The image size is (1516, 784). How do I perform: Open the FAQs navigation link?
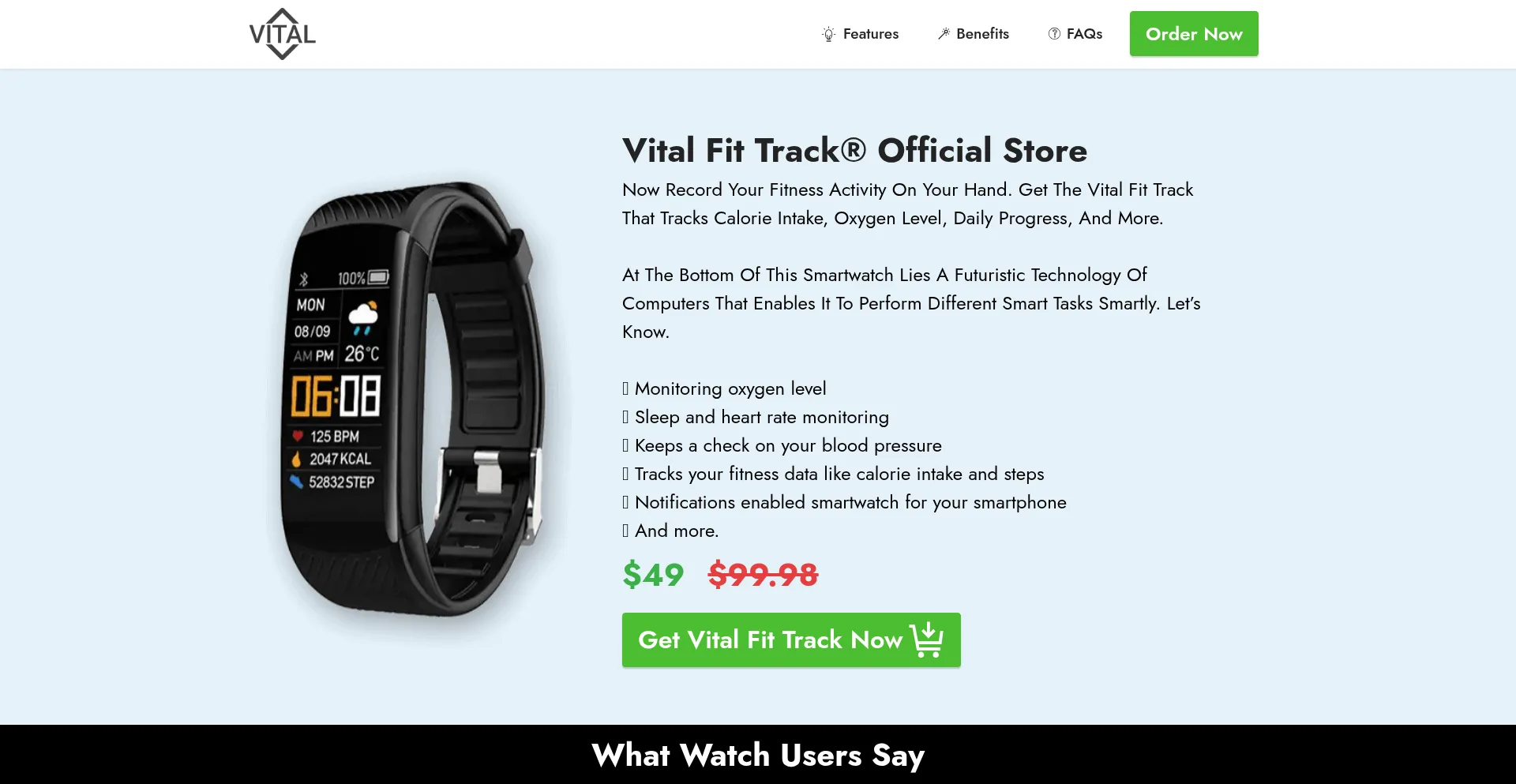(1075, 34)
